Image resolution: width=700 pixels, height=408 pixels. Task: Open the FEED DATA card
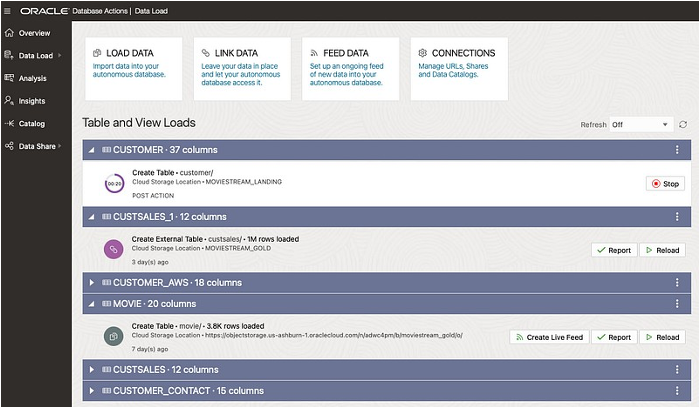click(350, 69)
